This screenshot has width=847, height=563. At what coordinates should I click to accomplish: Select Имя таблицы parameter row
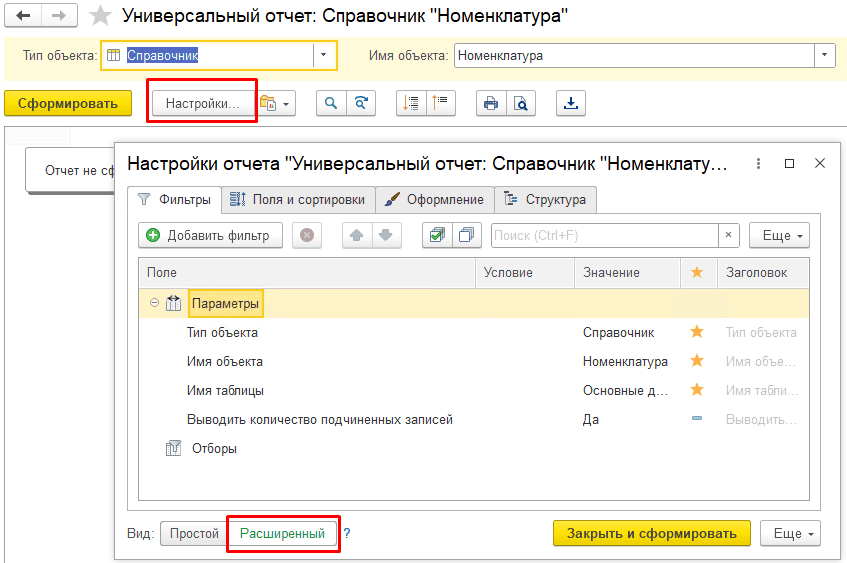tap(474, 390)
